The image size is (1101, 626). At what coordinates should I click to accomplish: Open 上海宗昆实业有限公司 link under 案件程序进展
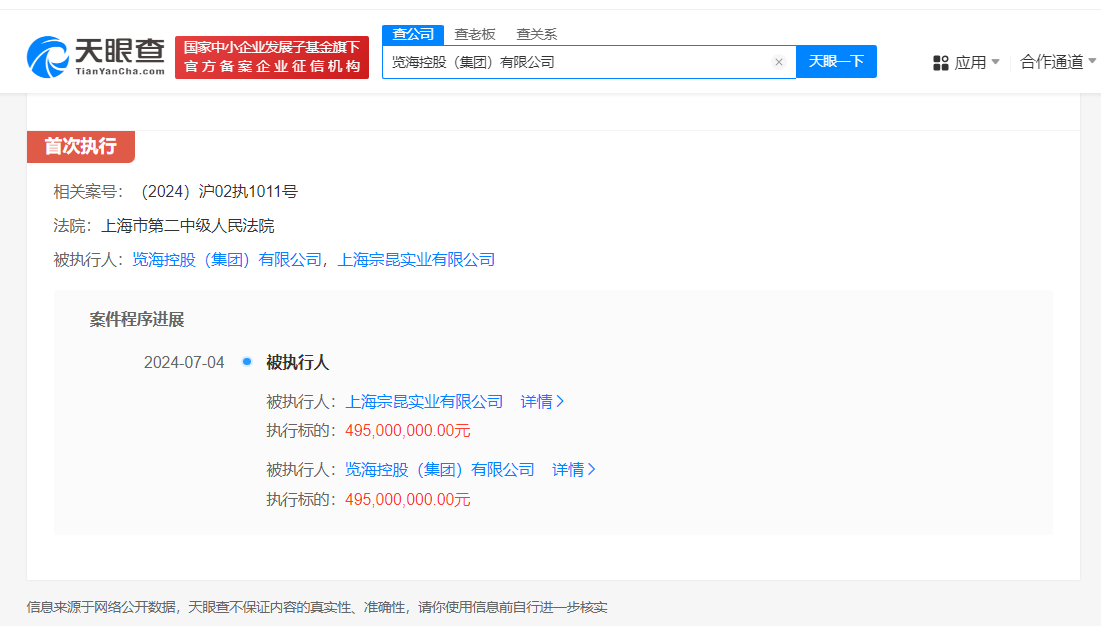(424, 402)
